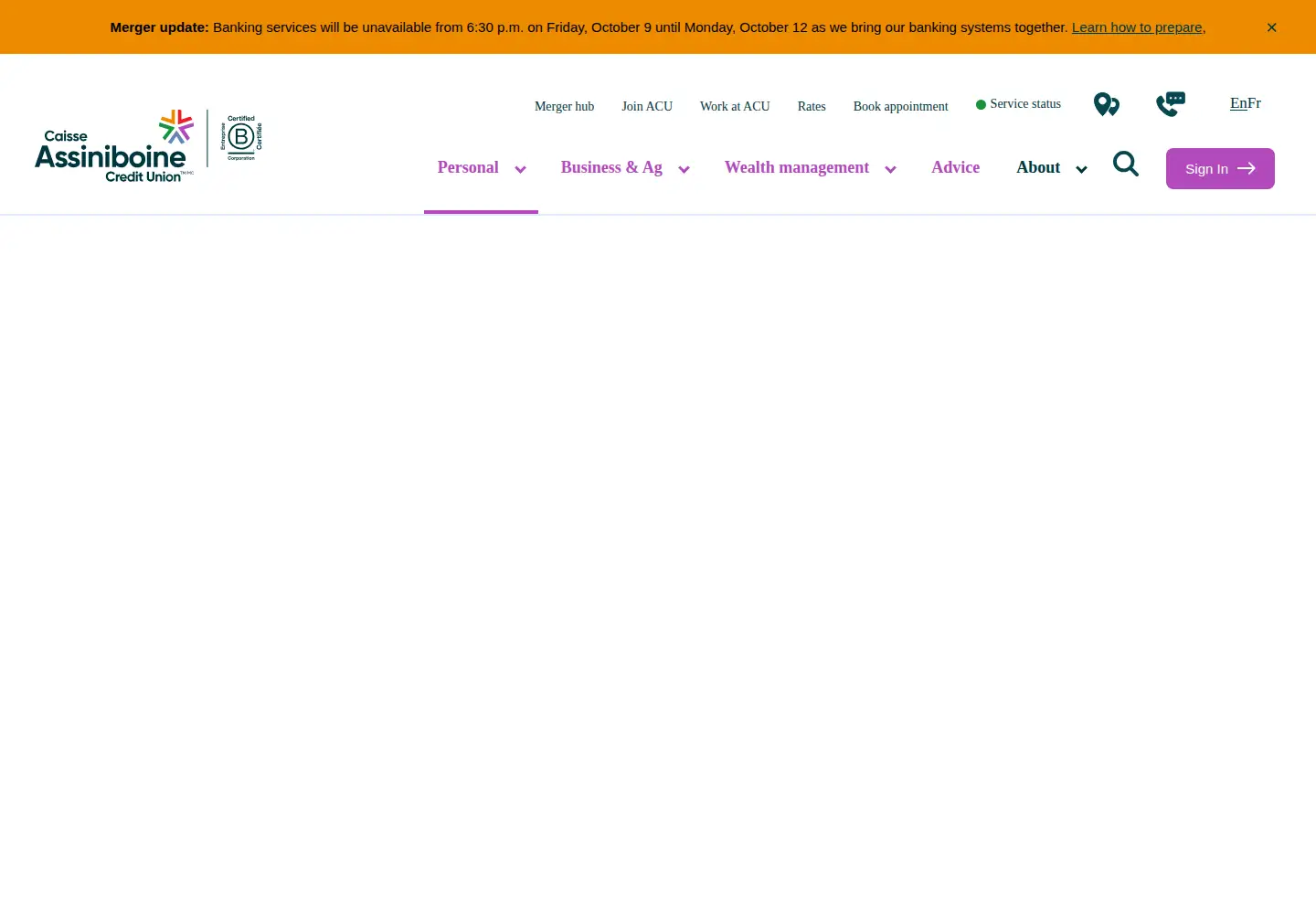This screenshot has width=1316, height=914.
Task: Select the En language option
Action: 1238,103
